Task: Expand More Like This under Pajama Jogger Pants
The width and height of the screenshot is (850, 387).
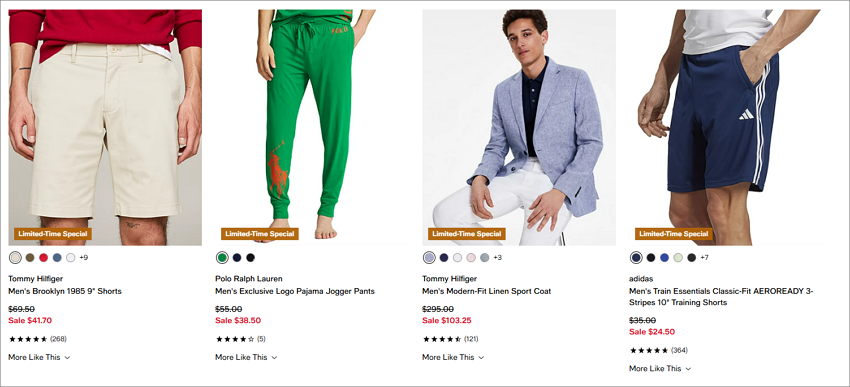Action: point(246,357)
